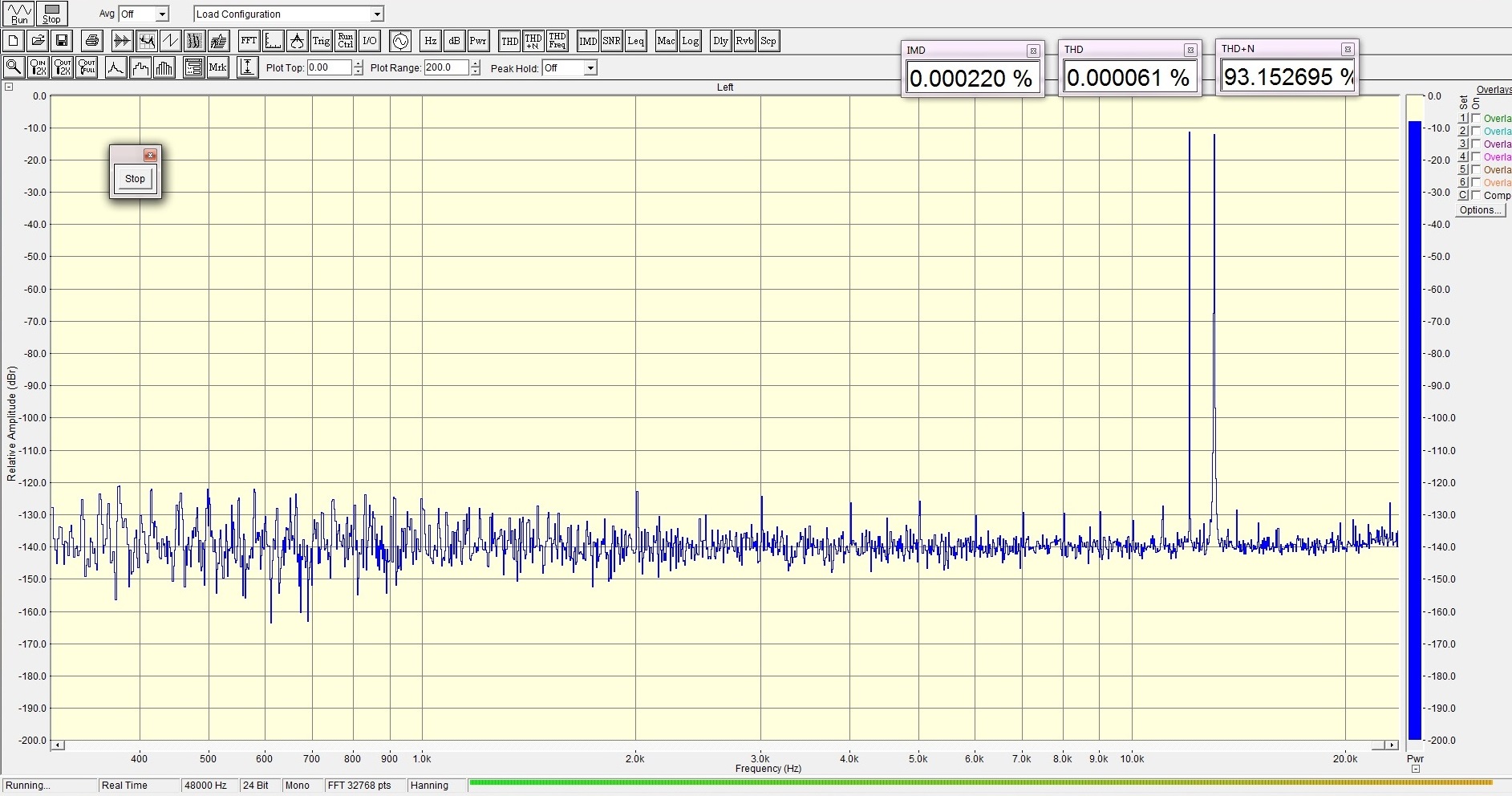Screen dimensions: 1512x796
Task: Enable Overlay 4 checkbox
Action: click(x=1476, y=156)
